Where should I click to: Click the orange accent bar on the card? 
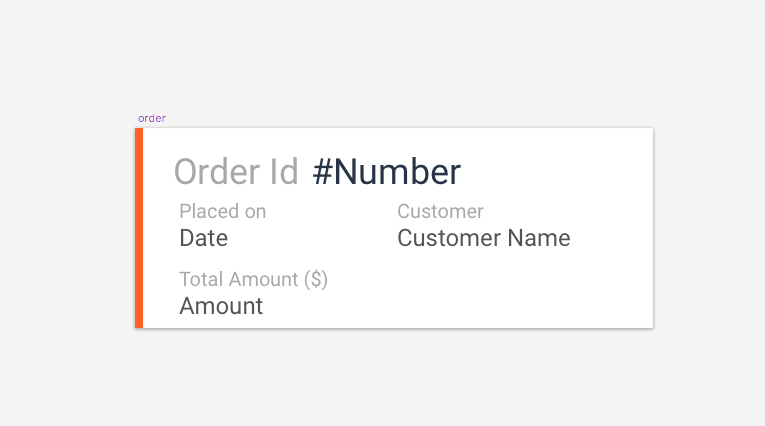tap(139, 227)
